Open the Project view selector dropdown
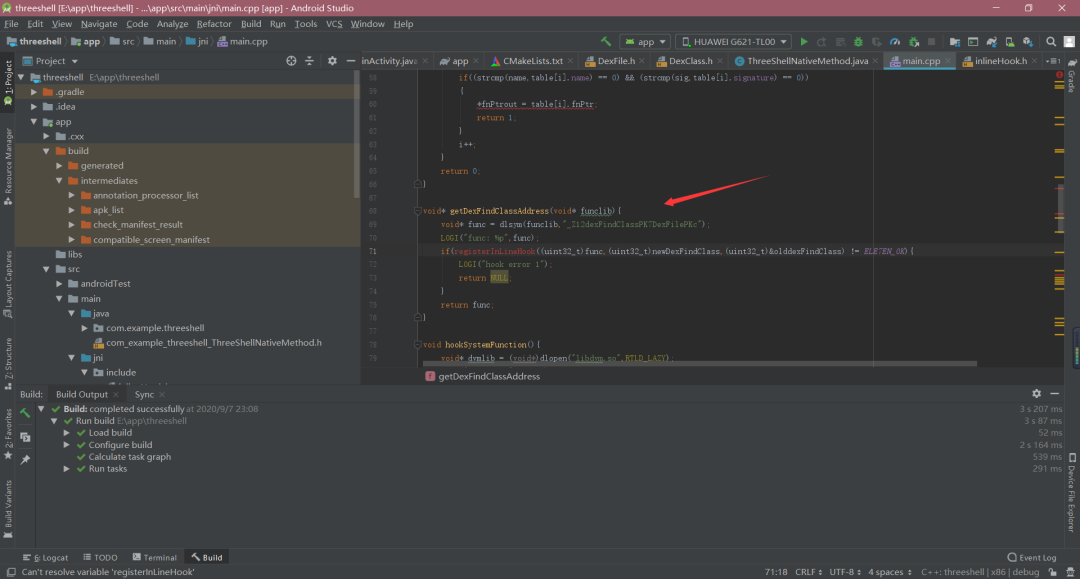Image resolution: width=1080 pixels, height=579 pixels. pyautogui.click(x=51, y=61)
